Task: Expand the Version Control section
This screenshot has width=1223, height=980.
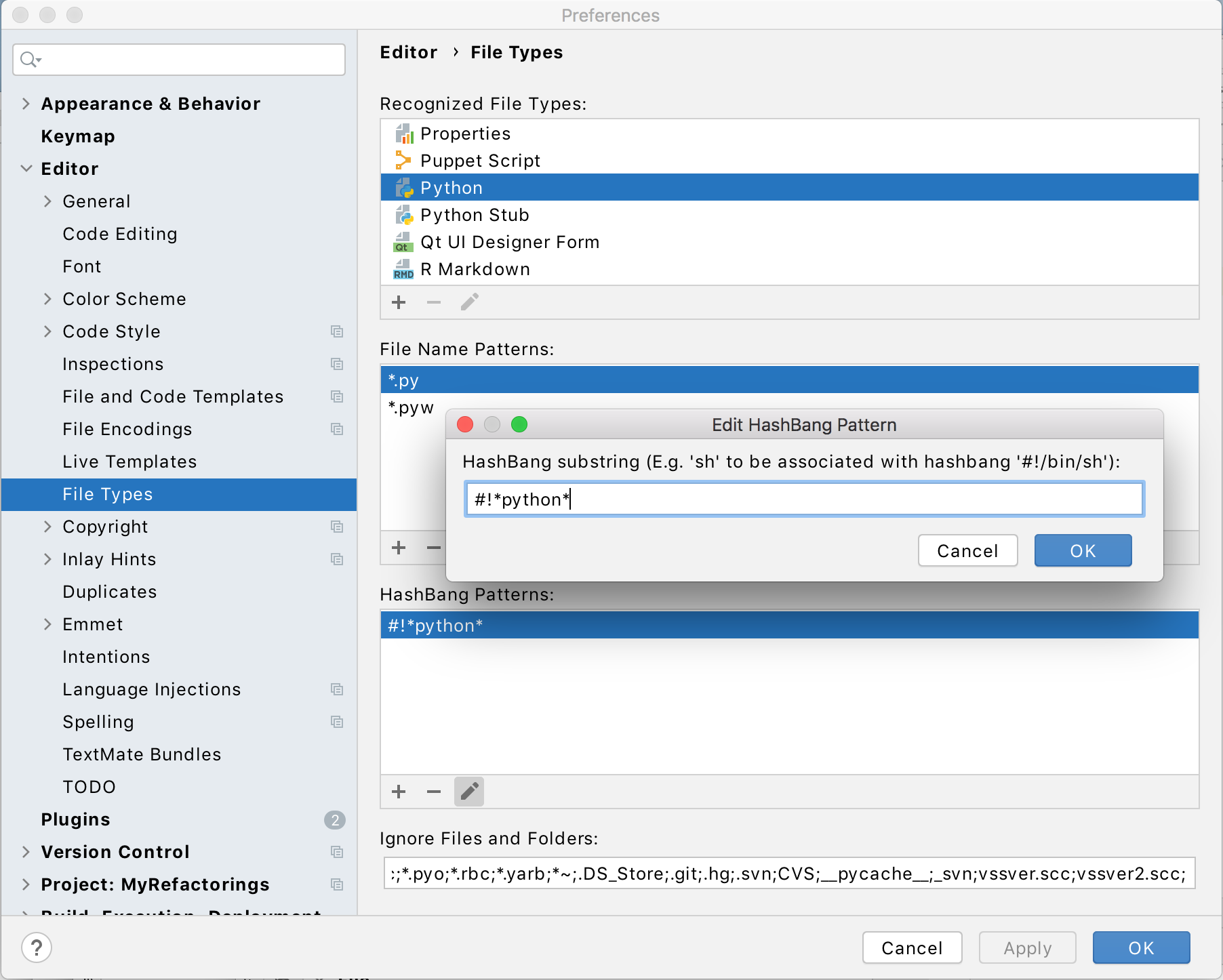Action: (x=26, y=852)
